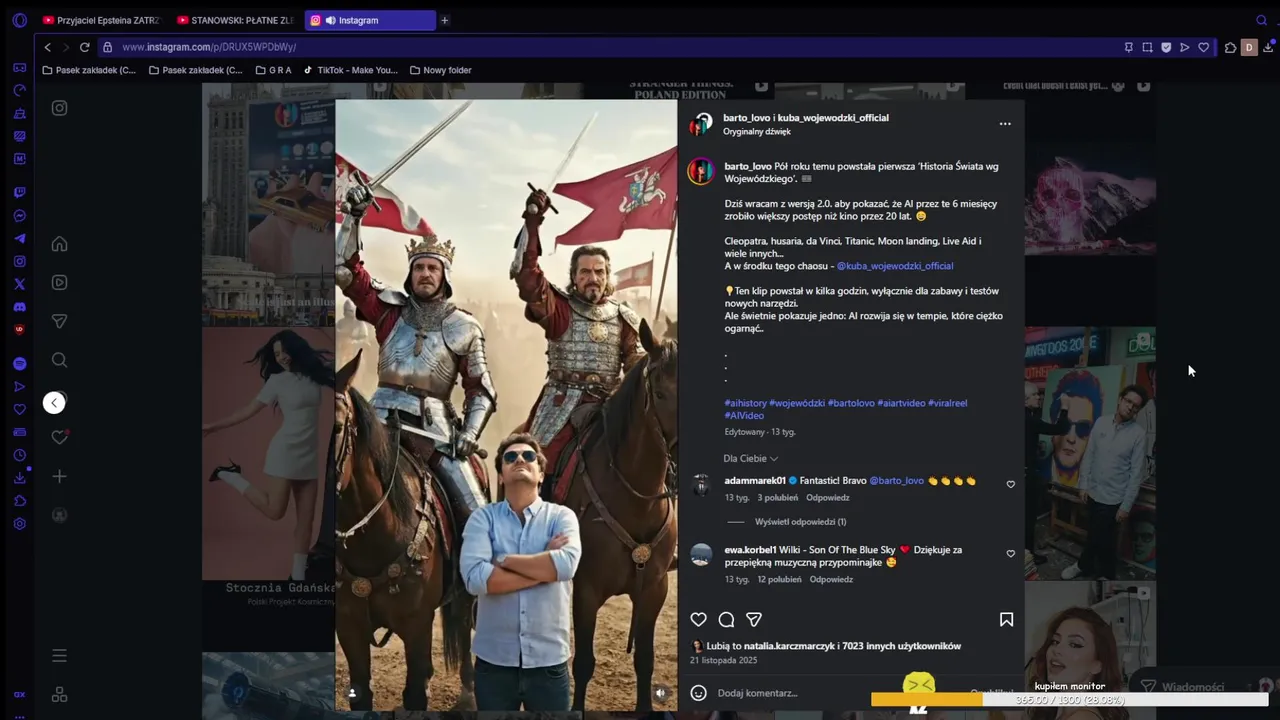Expand the Dla Ciebie comments sort dropdown
1280x720 pixels.
pyautogui.click(x=751, y=458)
